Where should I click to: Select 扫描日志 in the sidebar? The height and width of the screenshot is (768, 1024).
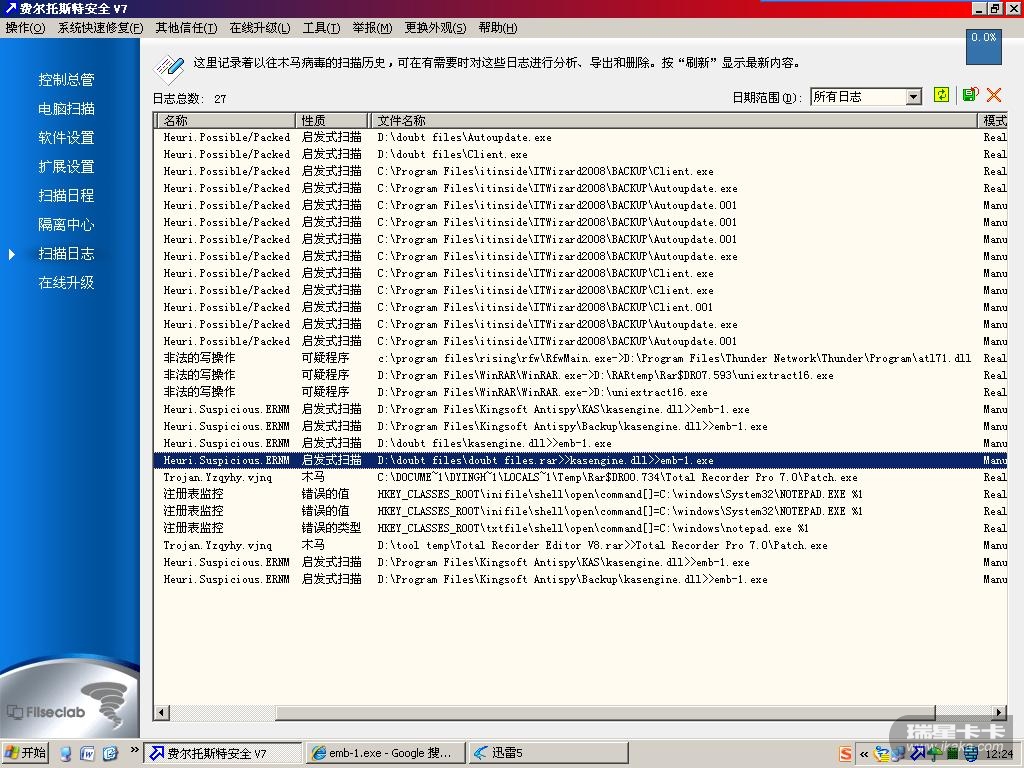point(66,253)
